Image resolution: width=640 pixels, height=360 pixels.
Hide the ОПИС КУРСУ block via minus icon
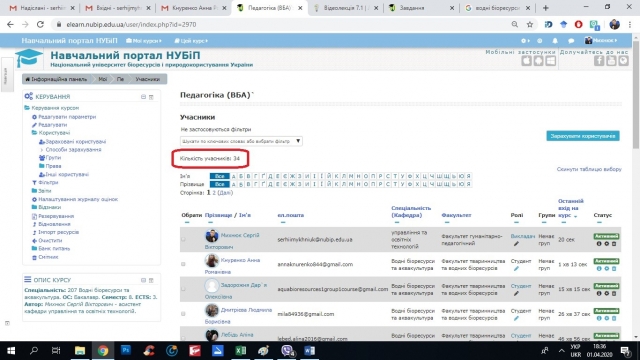click(x=143, y=280)
